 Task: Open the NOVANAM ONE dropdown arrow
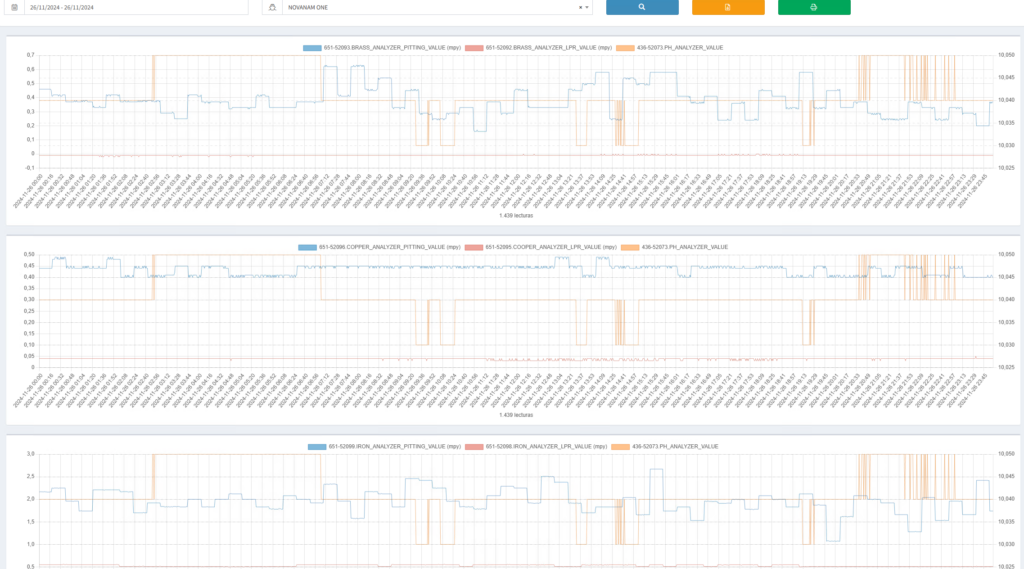click(x=588, y=7)
